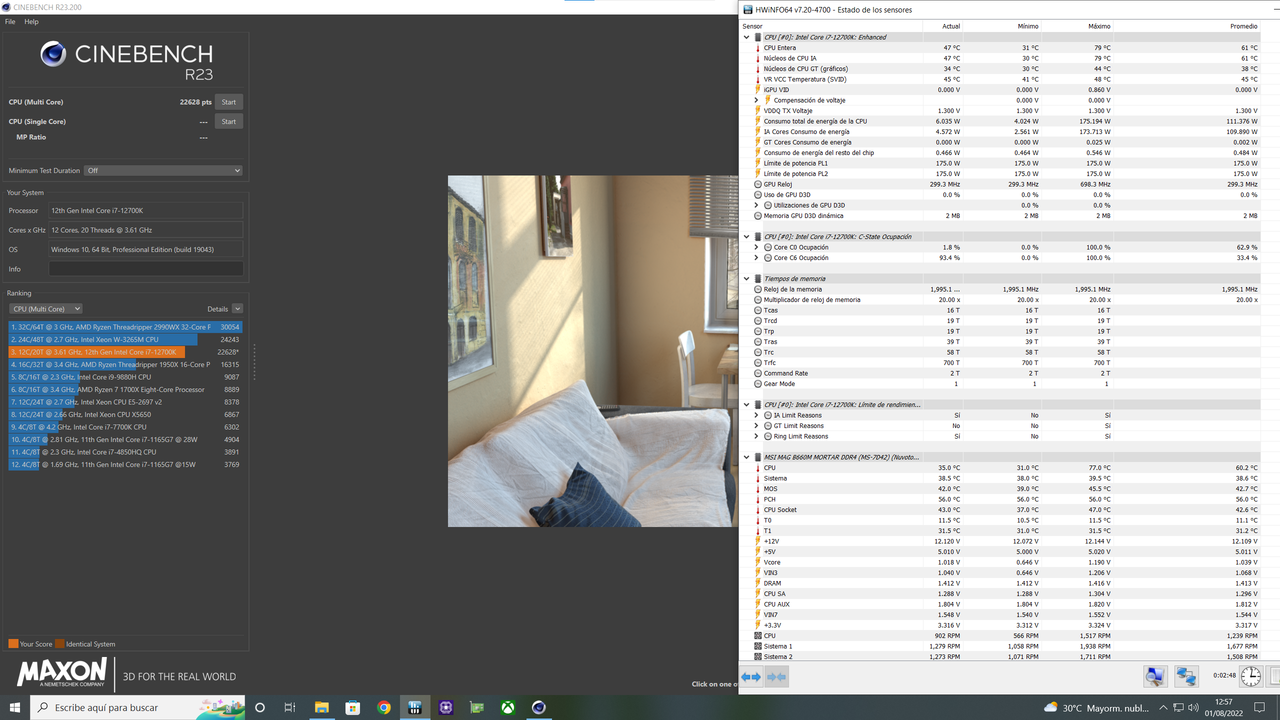Image resolution: width=1280 pixels, height=720 pixels.
Task: Switch to HWiNFO64 taskbar icon
Action: (x=414, y=707)
